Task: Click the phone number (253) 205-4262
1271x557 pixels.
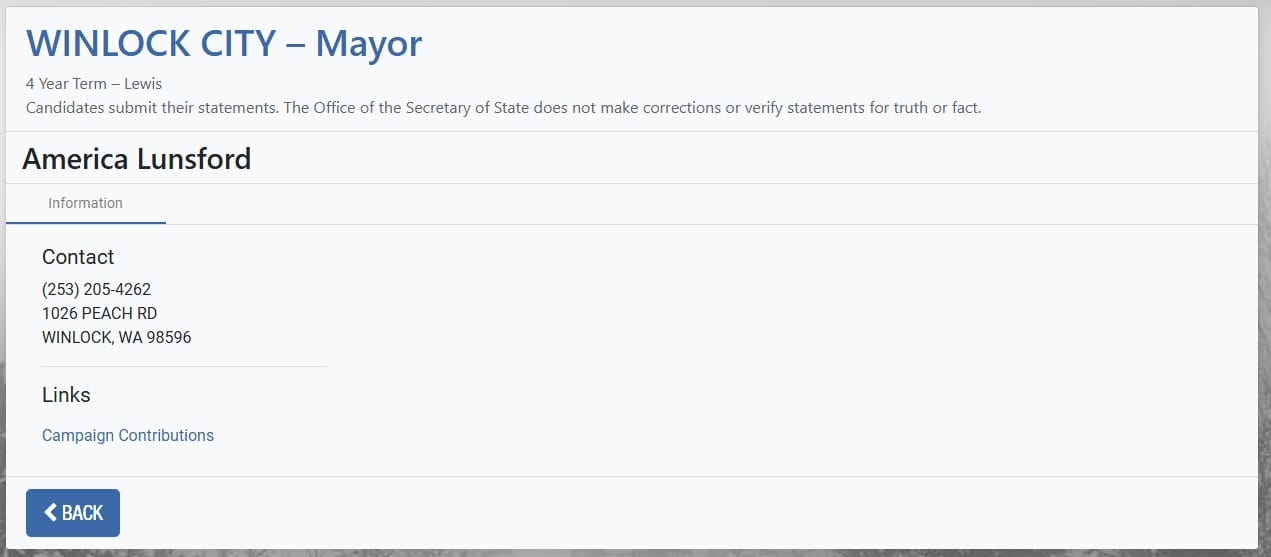Action: pos(96,290)
